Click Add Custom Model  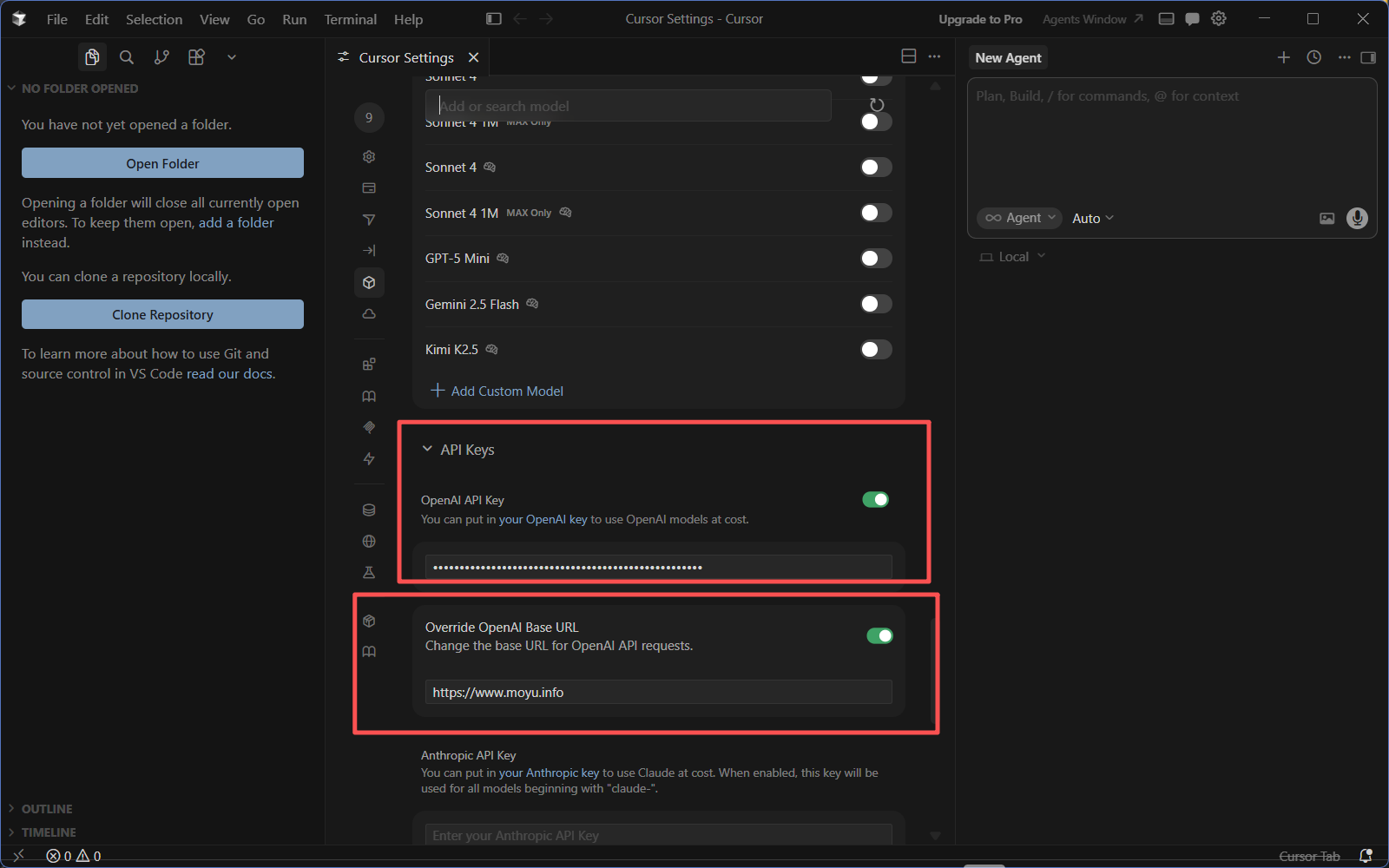497,391
